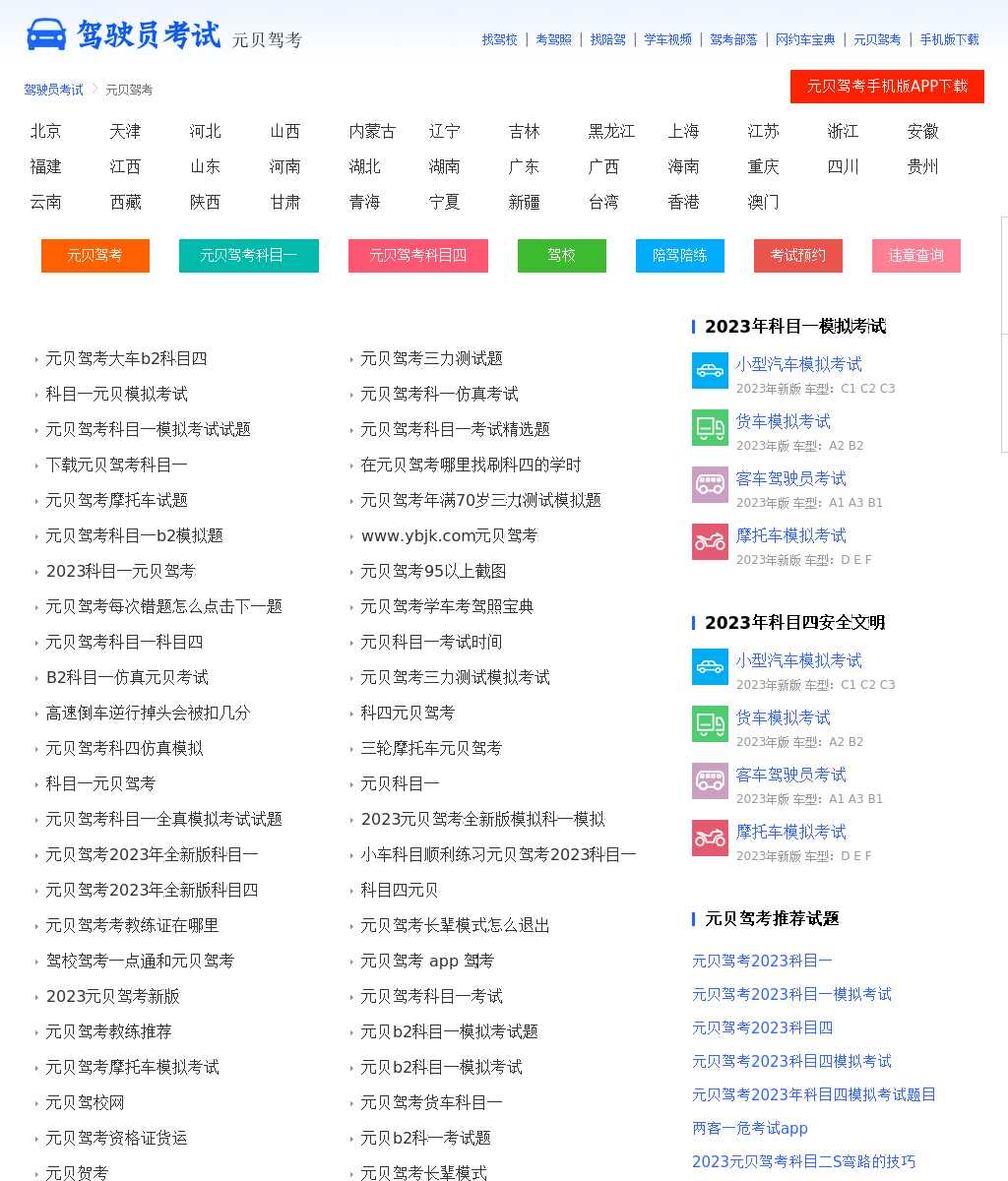Open 两客一危考试app link
The image size is (1008, 1181).
pos(749,1128)
